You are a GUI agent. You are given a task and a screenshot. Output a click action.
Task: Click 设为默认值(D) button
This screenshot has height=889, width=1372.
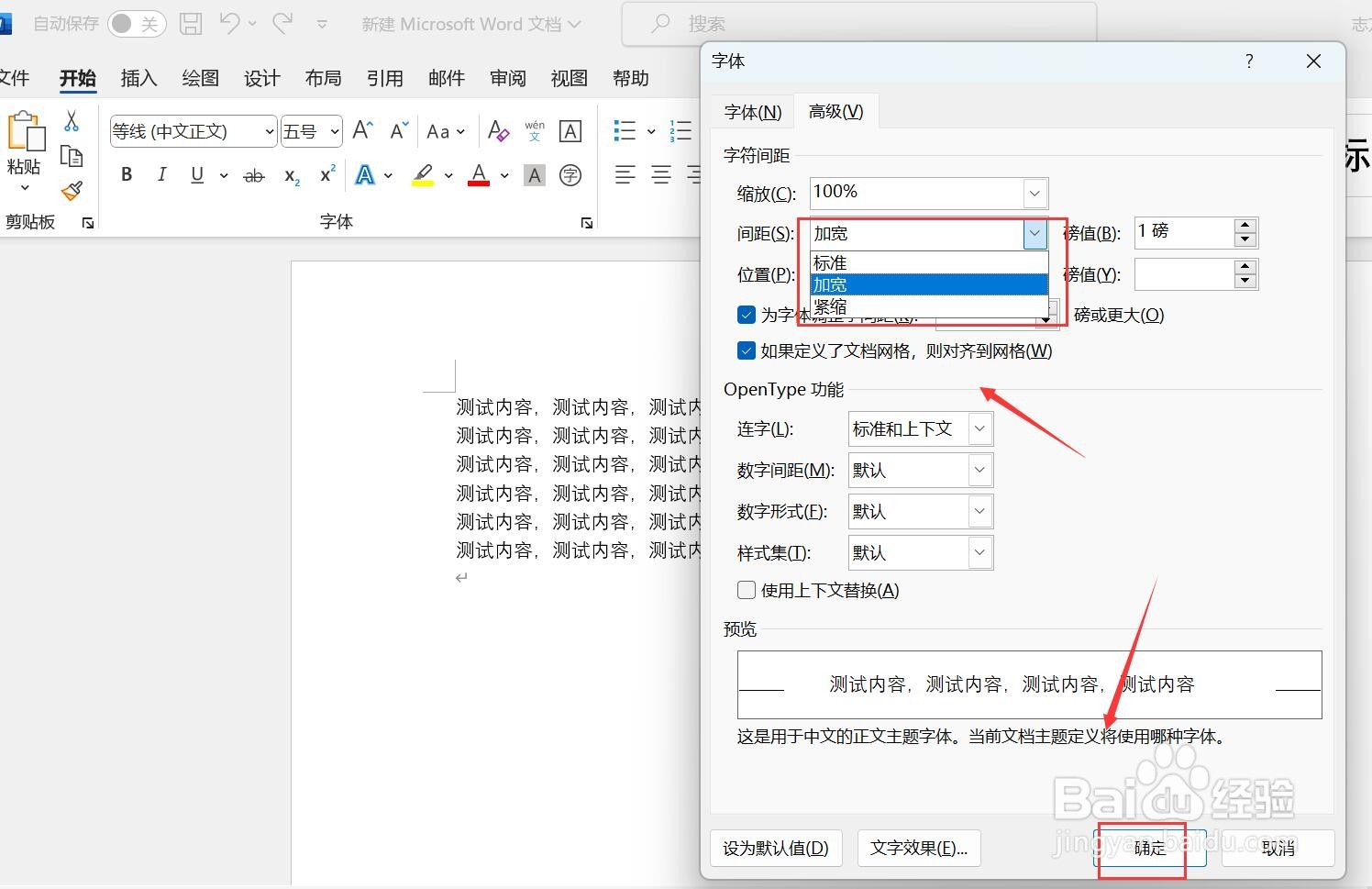point(776,849)
